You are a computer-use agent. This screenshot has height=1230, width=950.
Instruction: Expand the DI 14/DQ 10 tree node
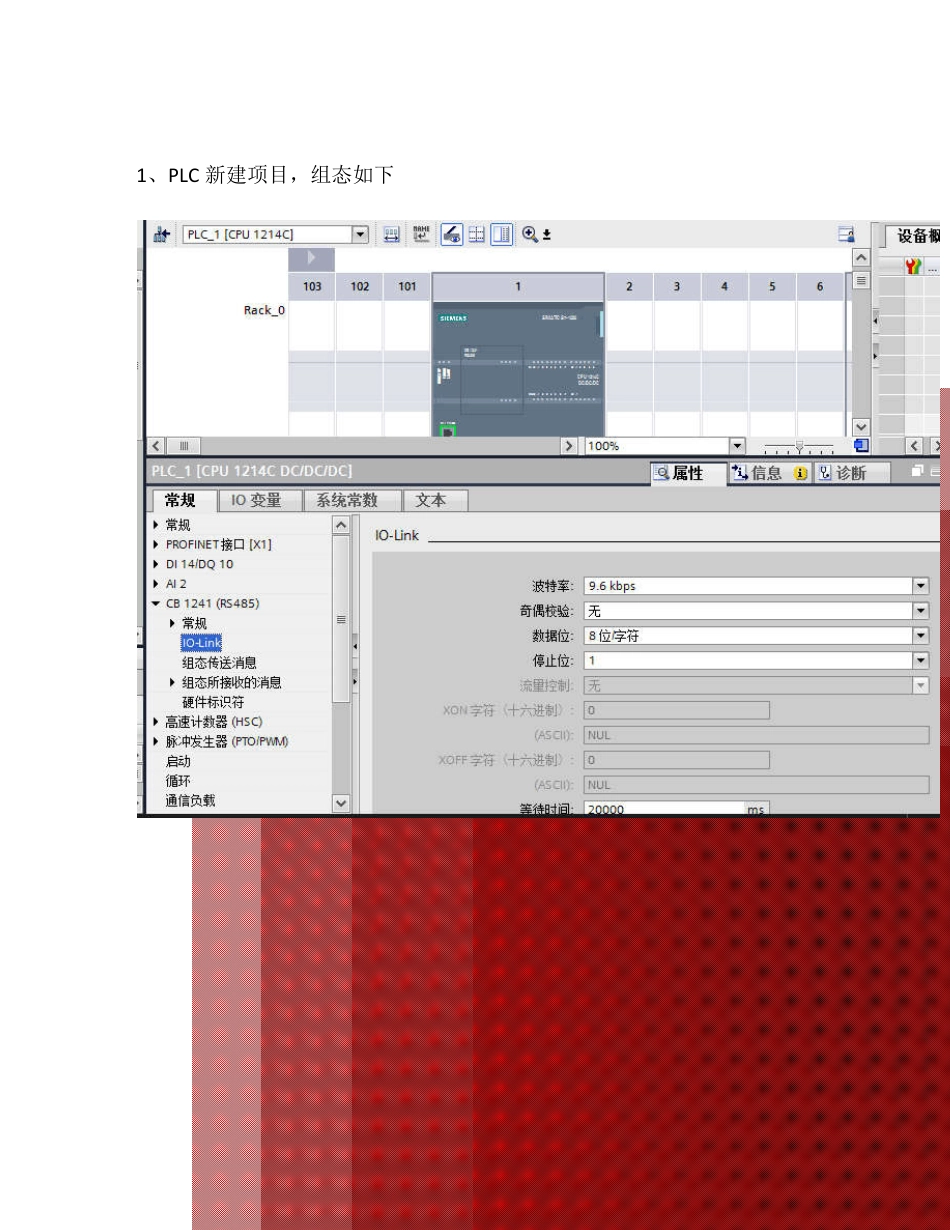tap(156, 564)
